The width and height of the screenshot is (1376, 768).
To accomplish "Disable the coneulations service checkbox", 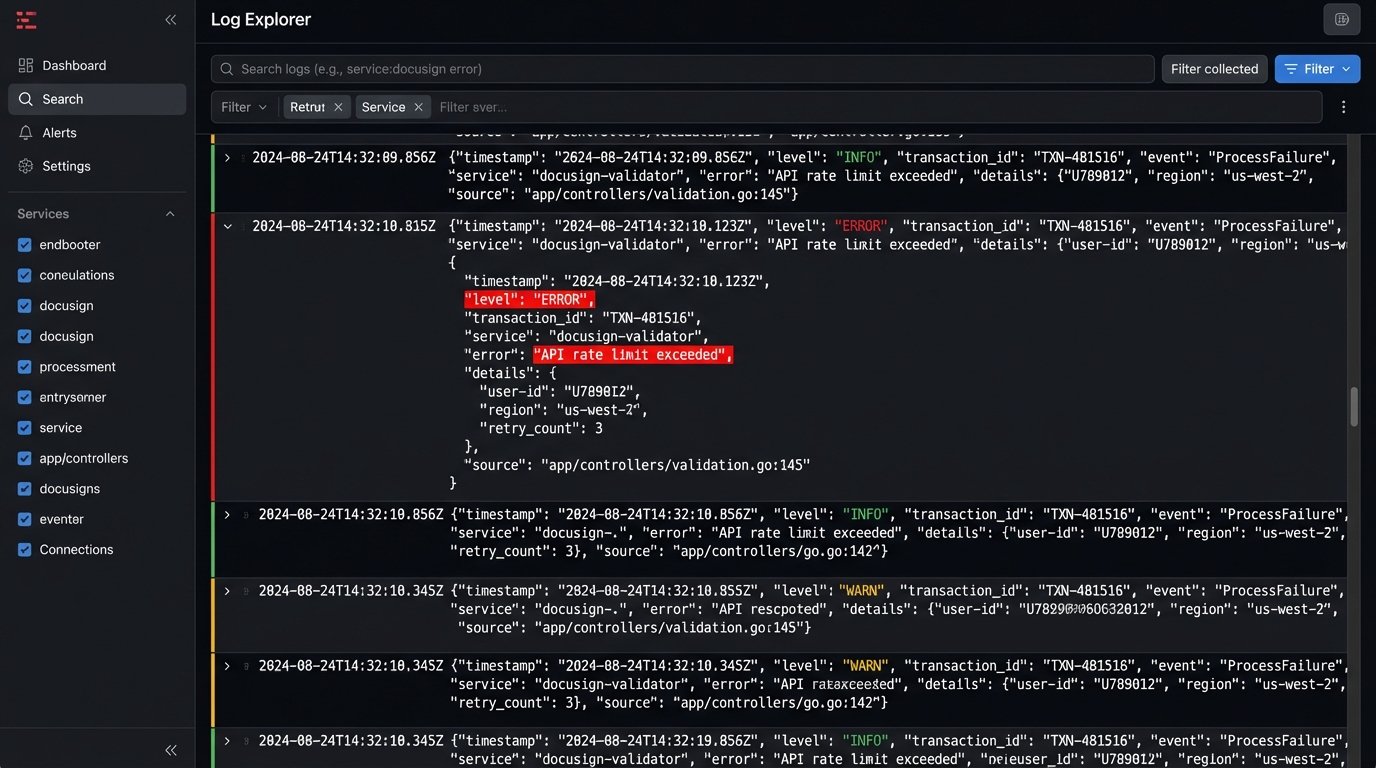I will tap(24, 275).
